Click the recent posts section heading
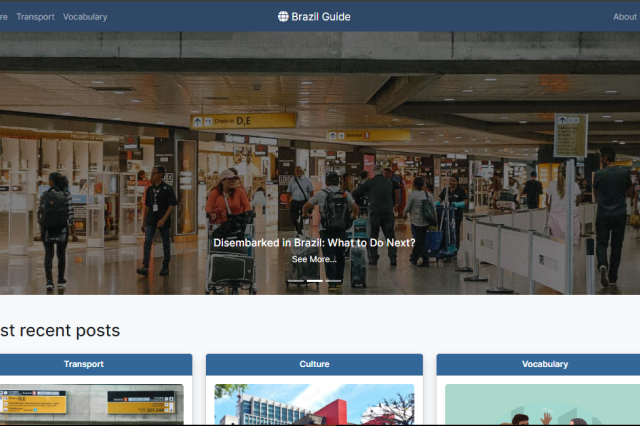 pos(60,330)
